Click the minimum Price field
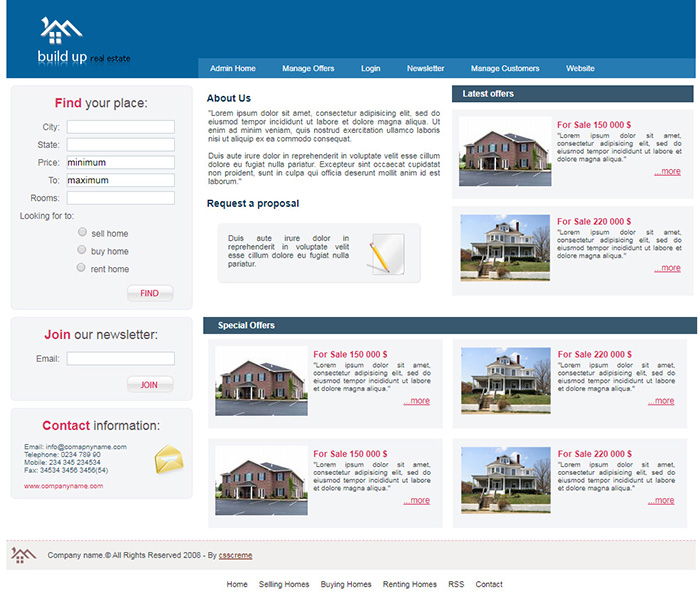Viewport: 700px width, 592px height. pyautogui.click(x=121, y=163)
